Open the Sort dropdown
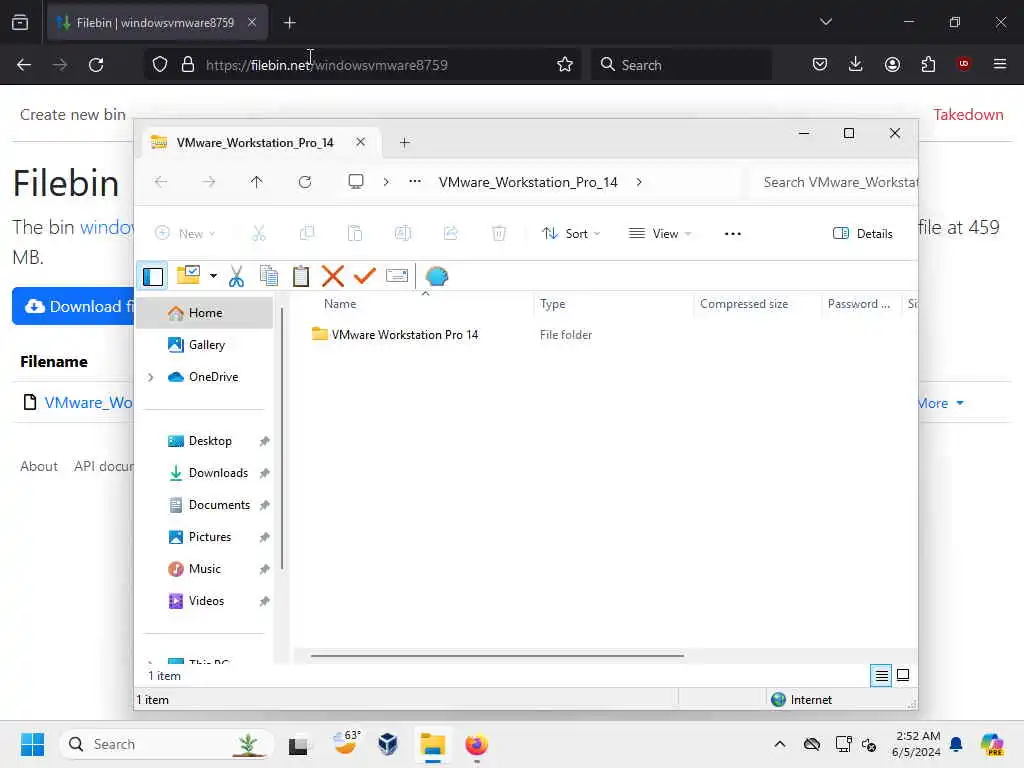Screen dimensions: 1024x768 [571, 233]
